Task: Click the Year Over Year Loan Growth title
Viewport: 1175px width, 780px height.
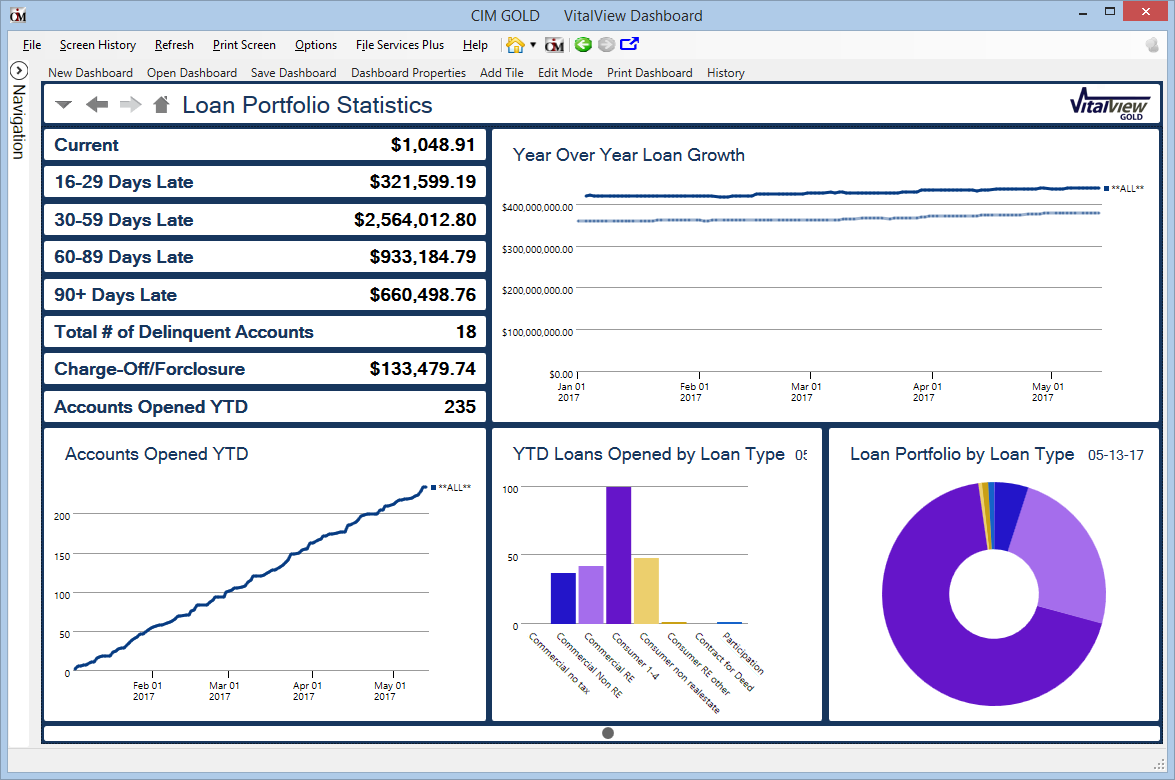Action: [628, 155]
